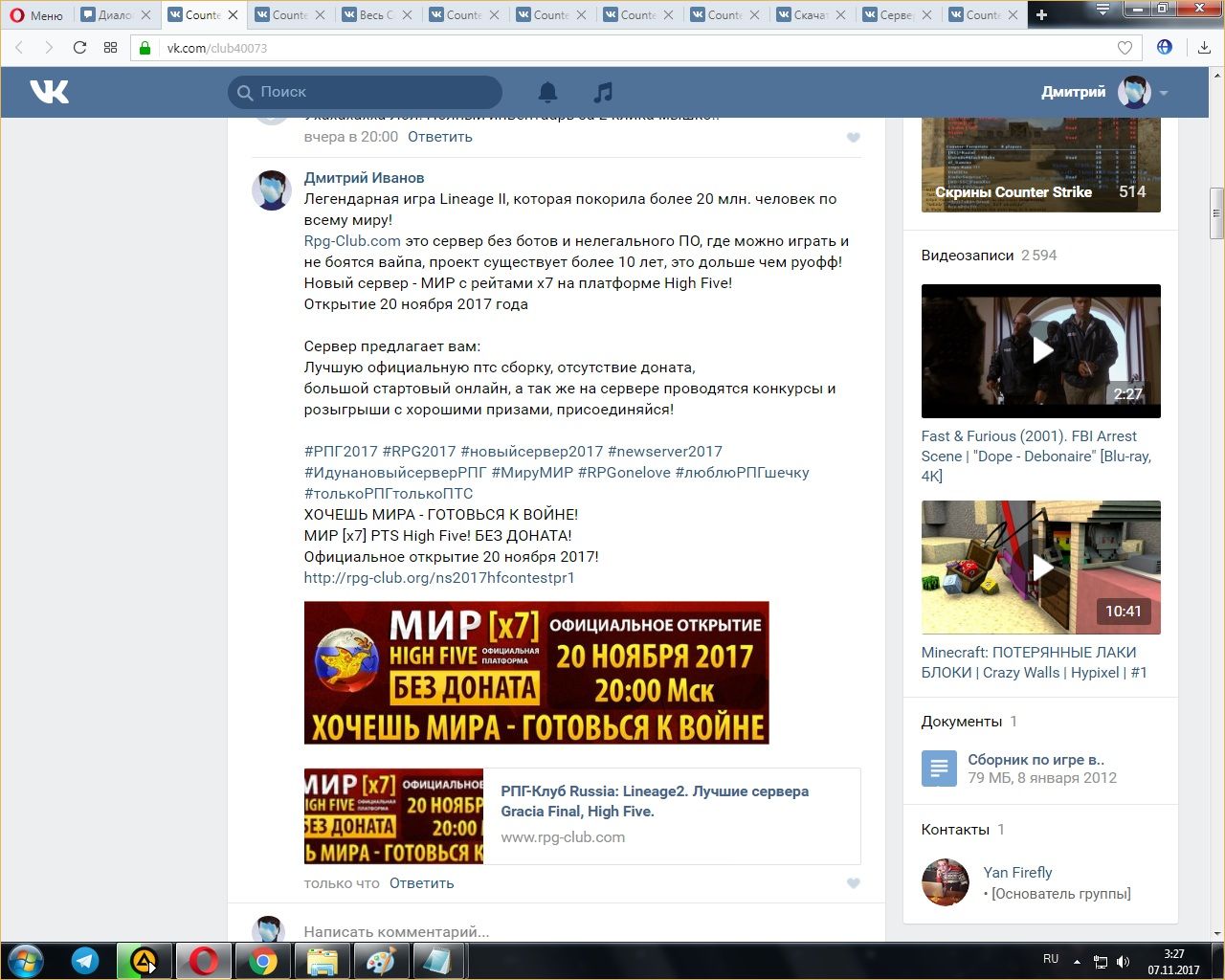Click the VK Поиск search field

pos(365,92)
